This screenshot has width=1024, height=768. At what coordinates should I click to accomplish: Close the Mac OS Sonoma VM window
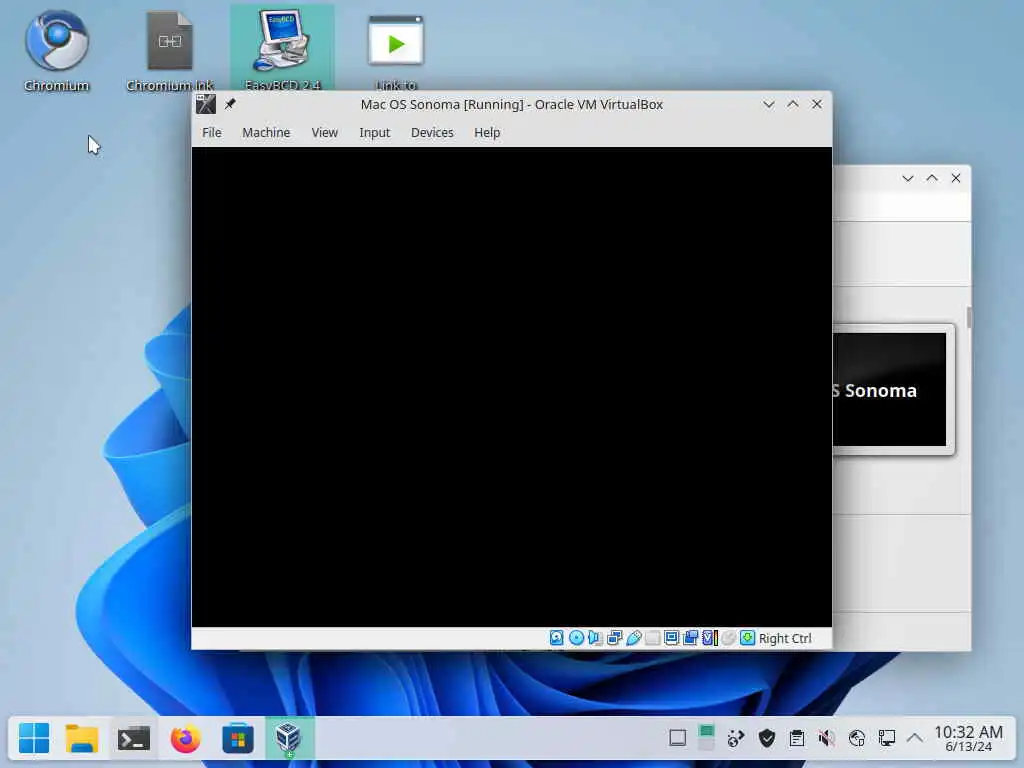click(817, 104)
